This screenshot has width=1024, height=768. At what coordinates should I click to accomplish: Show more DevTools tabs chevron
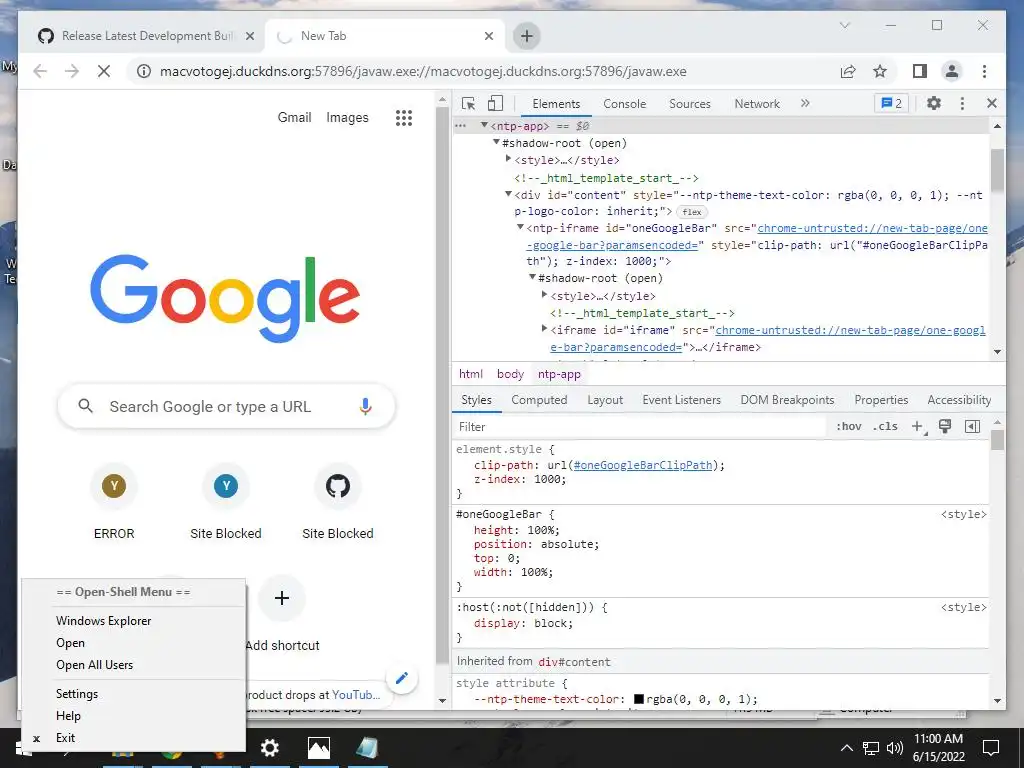(805, 103)
